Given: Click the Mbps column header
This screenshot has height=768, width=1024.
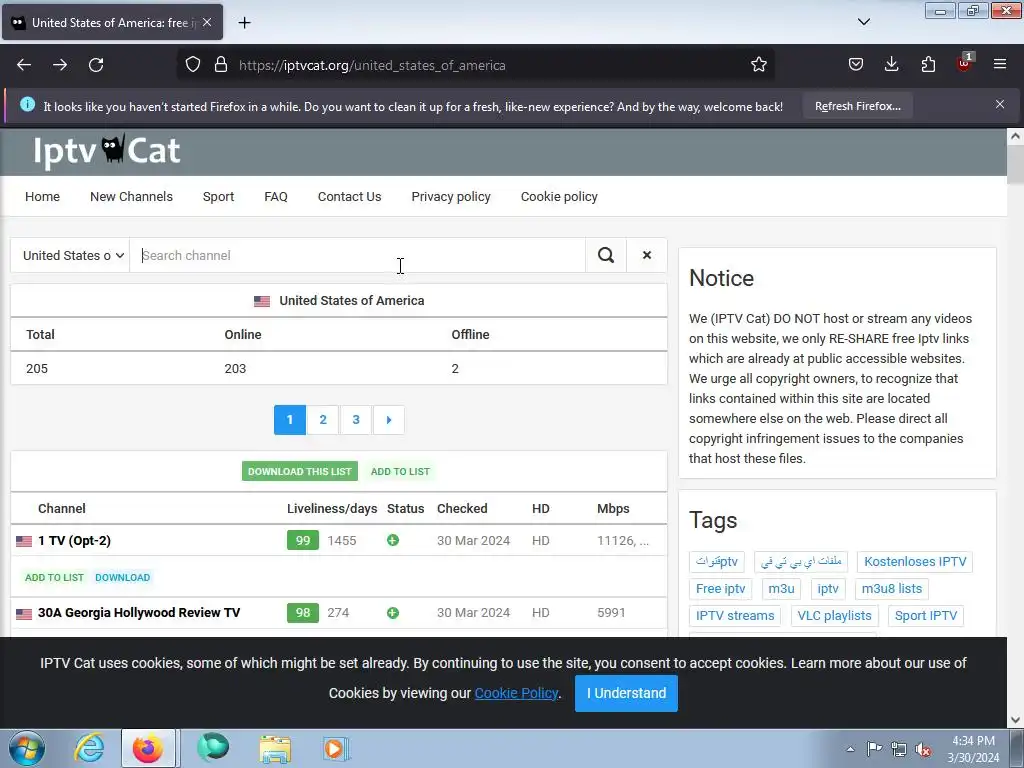Looking at the screenshot, I should click(x=613, y=509).
